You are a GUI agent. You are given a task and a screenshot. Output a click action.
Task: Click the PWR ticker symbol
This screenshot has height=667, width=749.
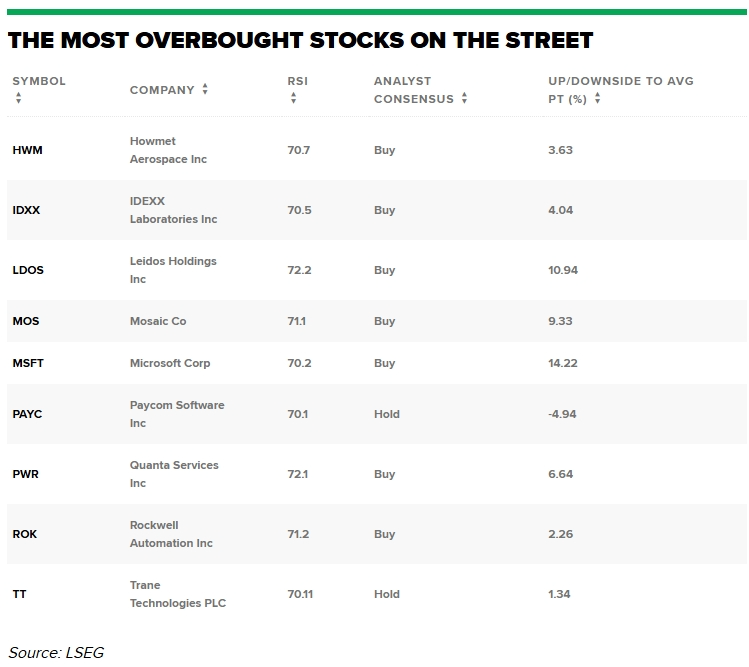pos(26,474)
